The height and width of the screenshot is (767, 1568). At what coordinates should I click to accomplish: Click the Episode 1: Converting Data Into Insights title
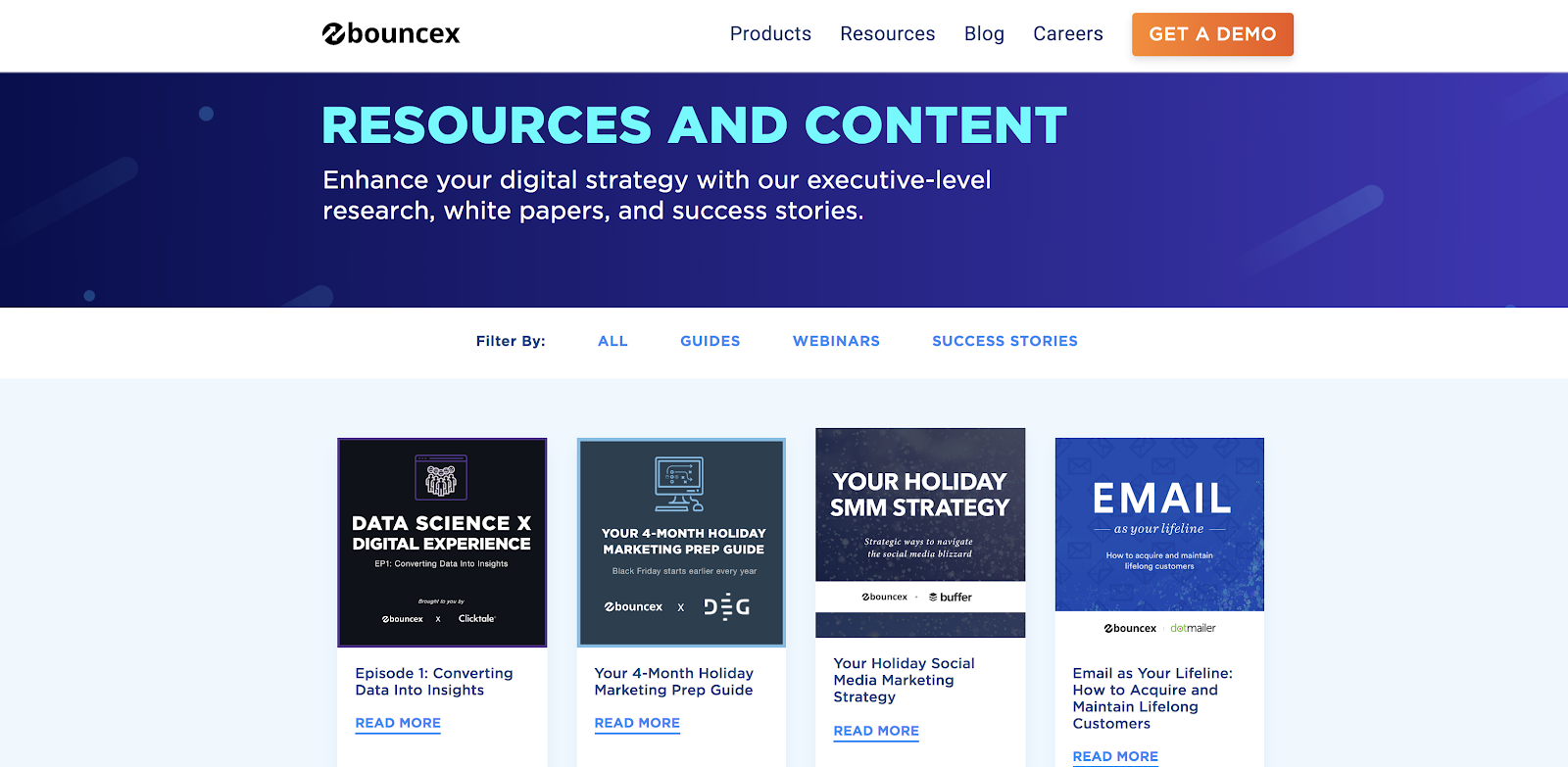click(x=434, y=682)
